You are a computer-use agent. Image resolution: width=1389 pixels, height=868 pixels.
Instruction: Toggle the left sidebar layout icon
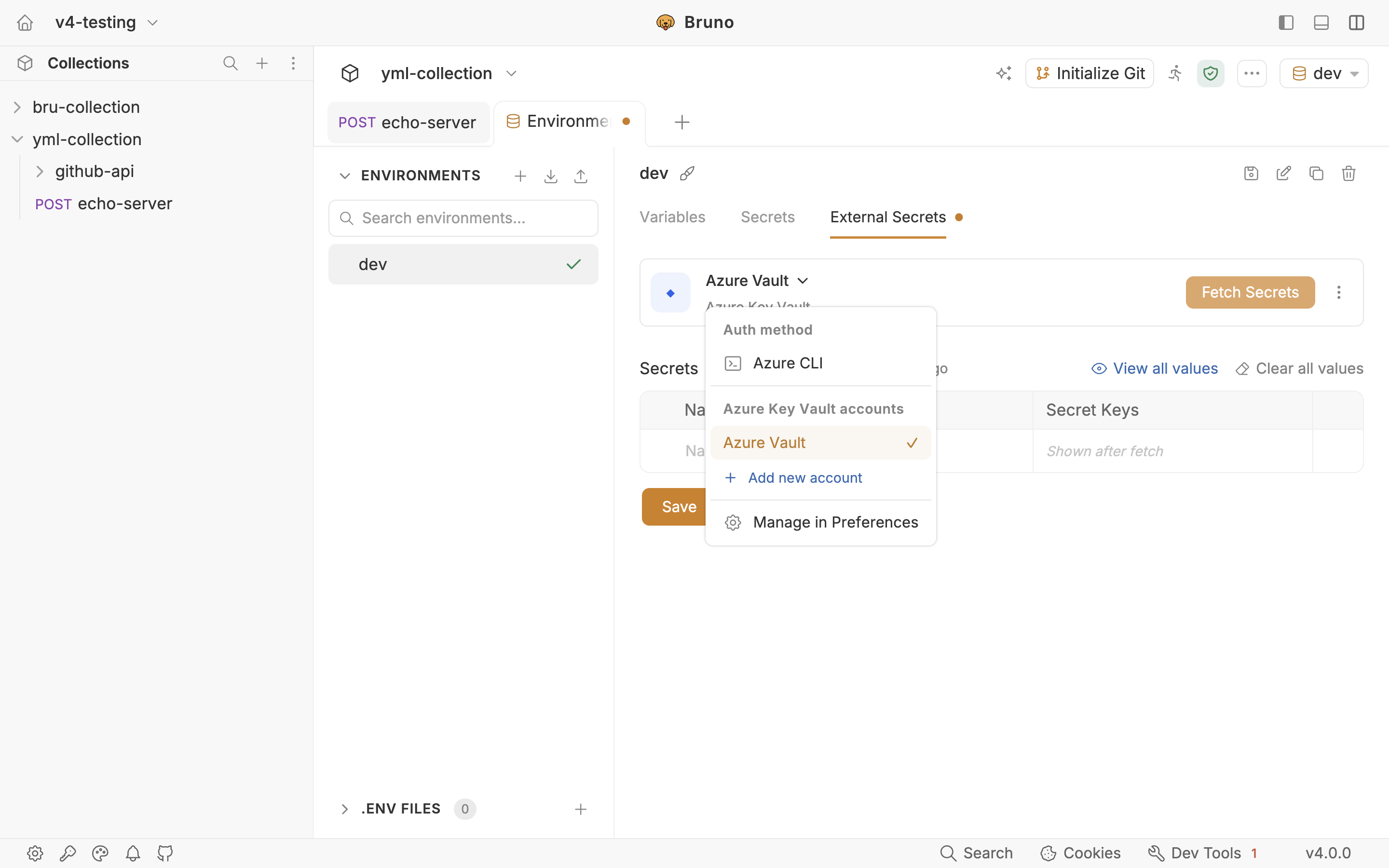click(1286, 22)
